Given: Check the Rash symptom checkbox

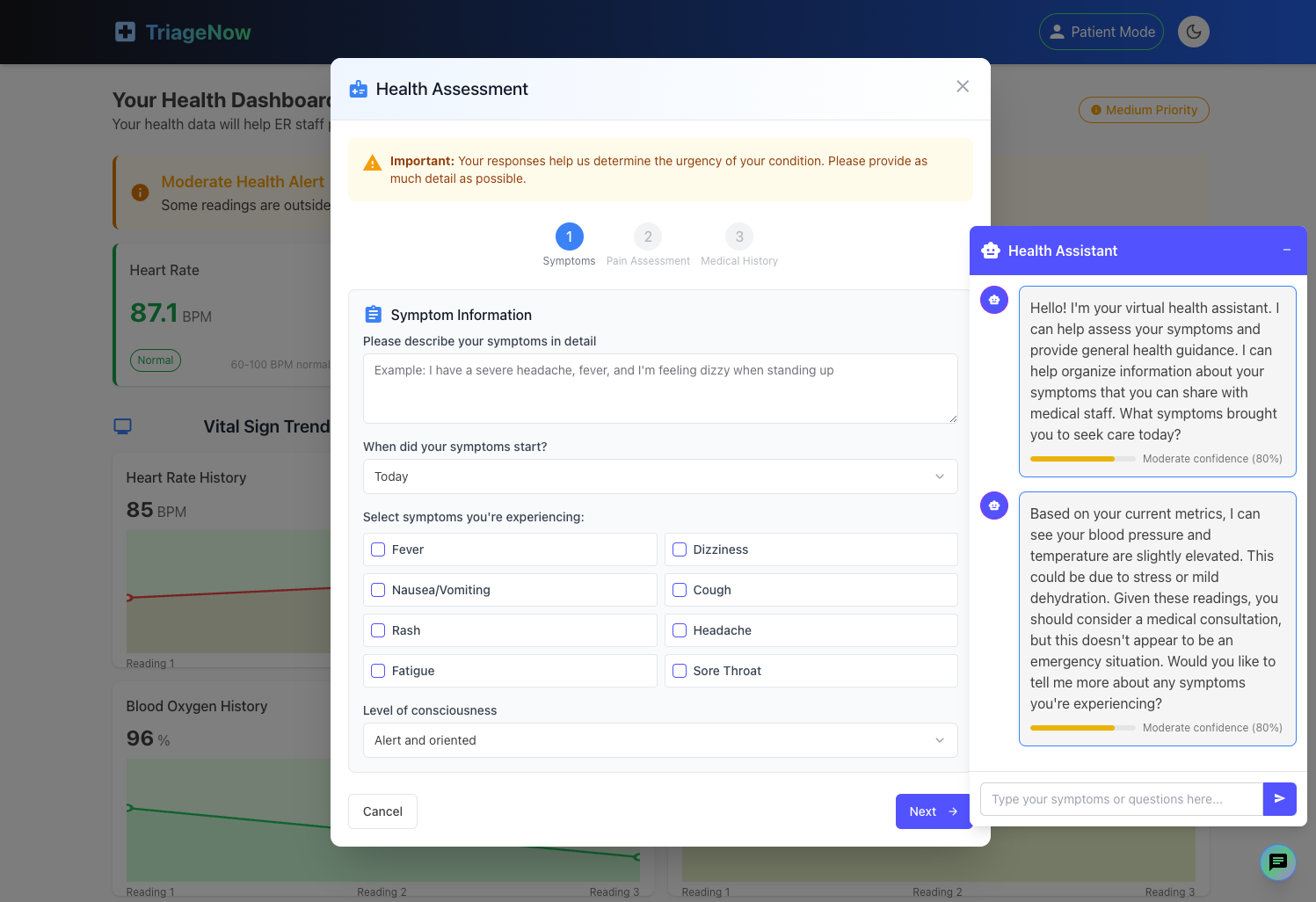Looking at the screenshot, I should (378, 630).
